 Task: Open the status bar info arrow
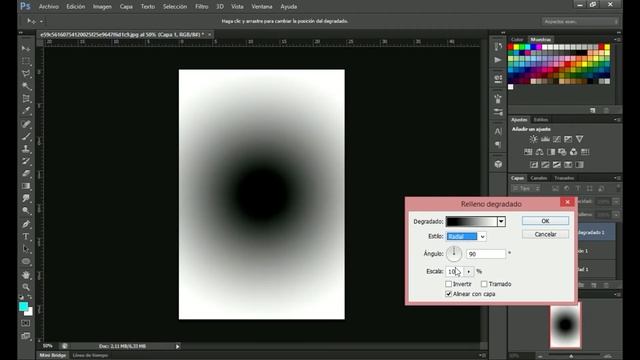[178, 347]
